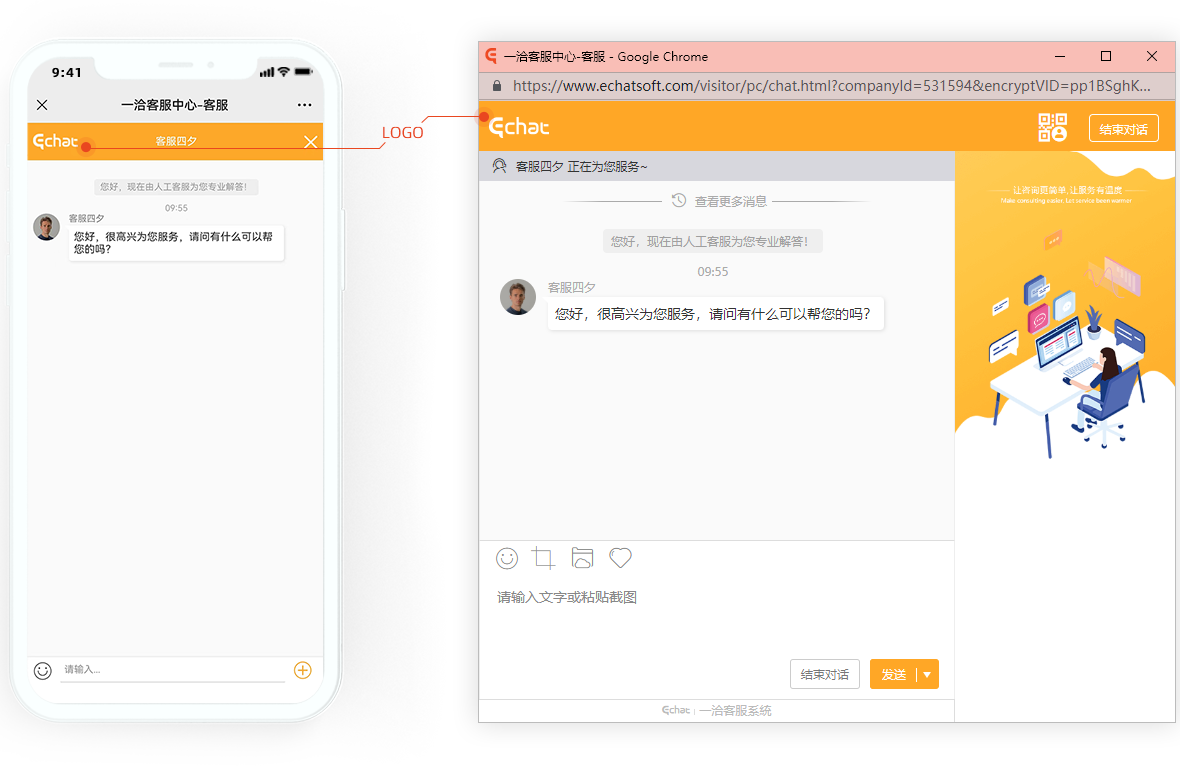Viewport: 1180px width, 768px height.
Task: Click 结束对话 button in the orange header
Action: pos(1123,129)
